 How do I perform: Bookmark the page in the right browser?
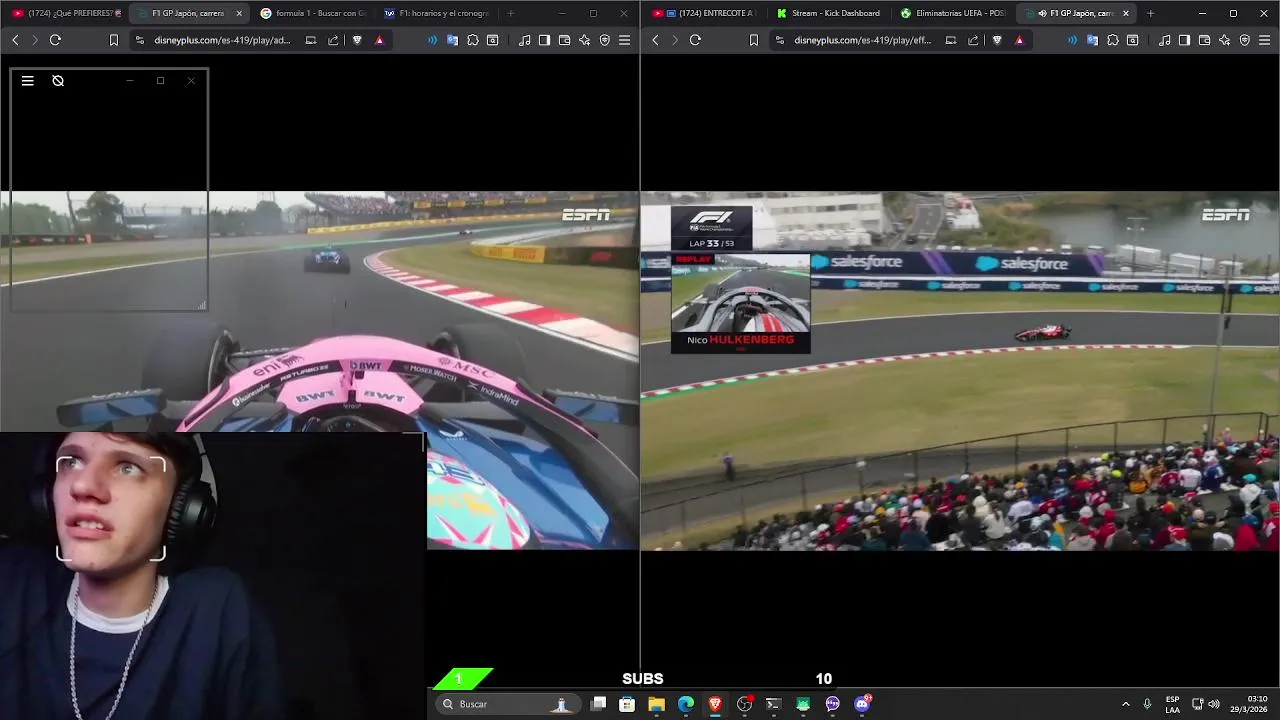pos(753,40)
